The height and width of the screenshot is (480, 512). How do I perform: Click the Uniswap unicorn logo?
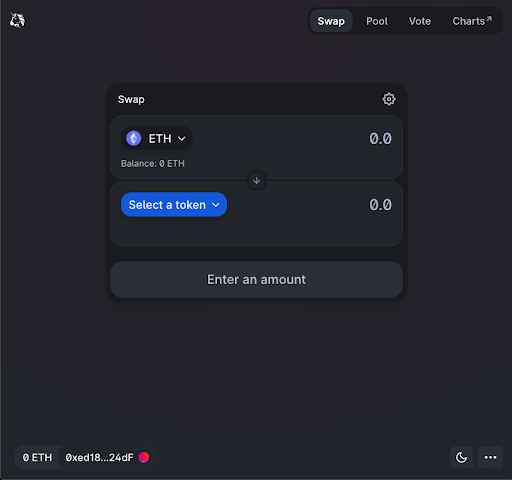tap(17, 21)
